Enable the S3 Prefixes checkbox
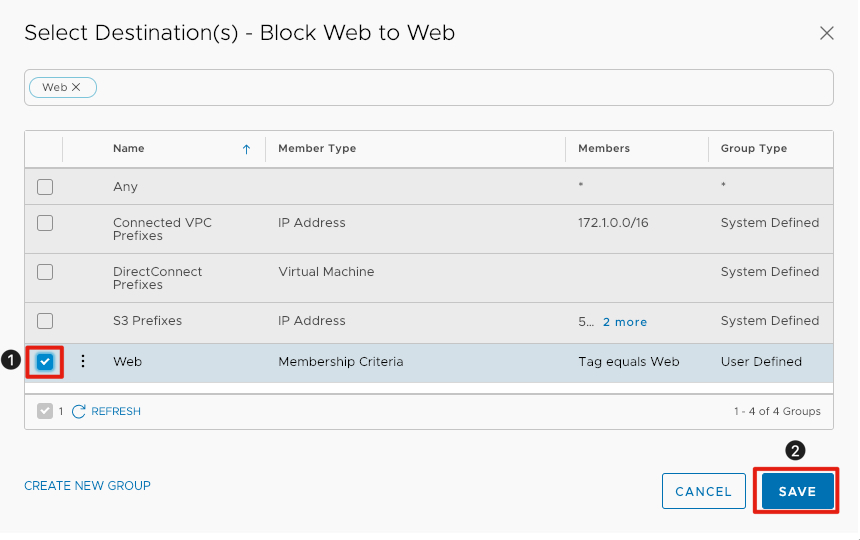 (45, 321)
